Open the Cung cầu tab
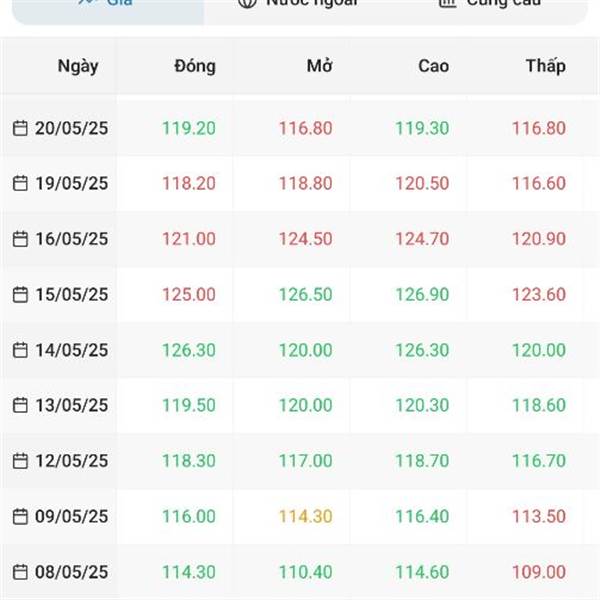Image resolution: width=600 pixels, height=600 pixels. pyautogui.click(x=490, y=5)
